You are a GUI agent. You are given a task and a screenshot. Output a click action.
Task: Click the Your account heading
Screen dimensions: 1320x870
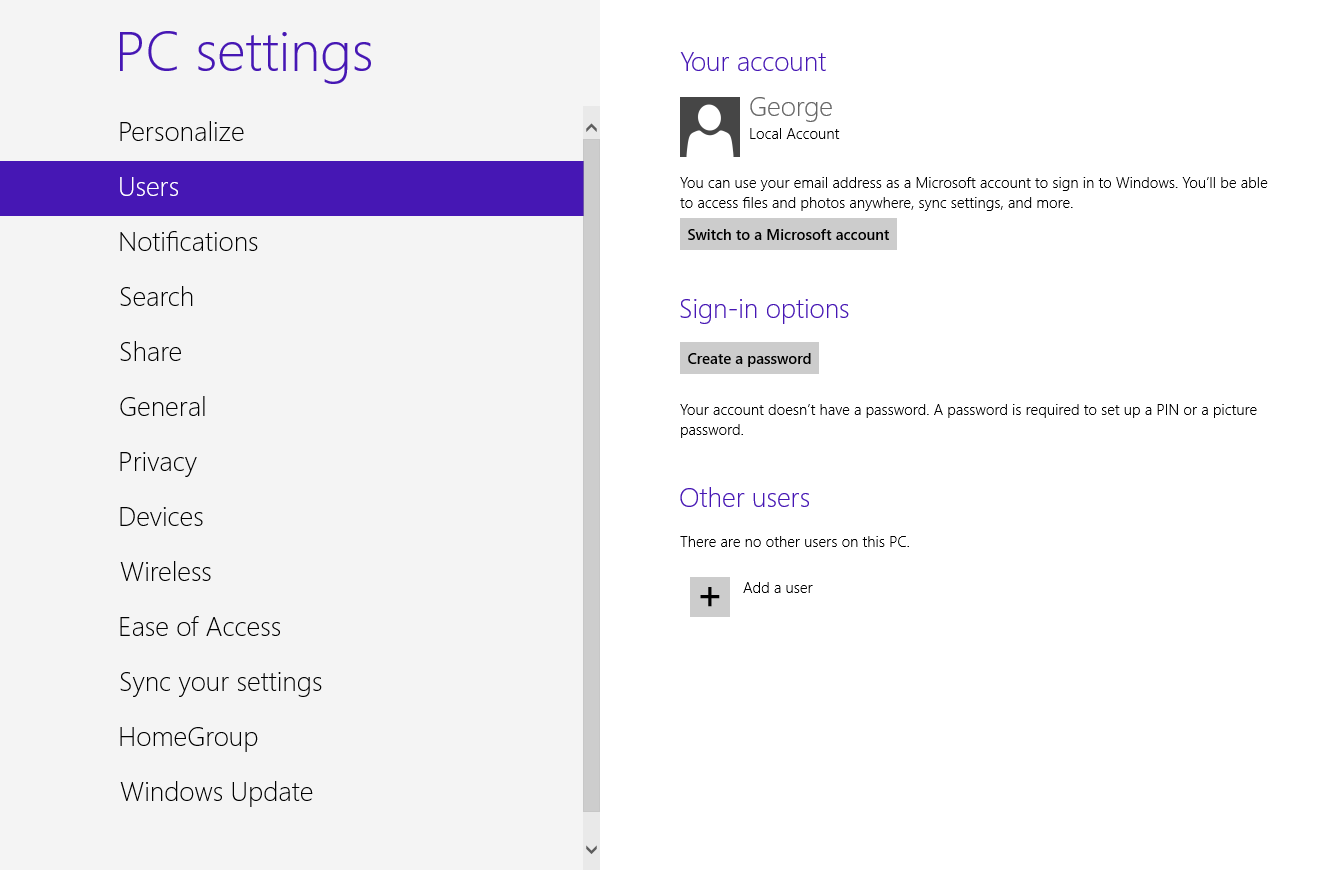point(753,62)
